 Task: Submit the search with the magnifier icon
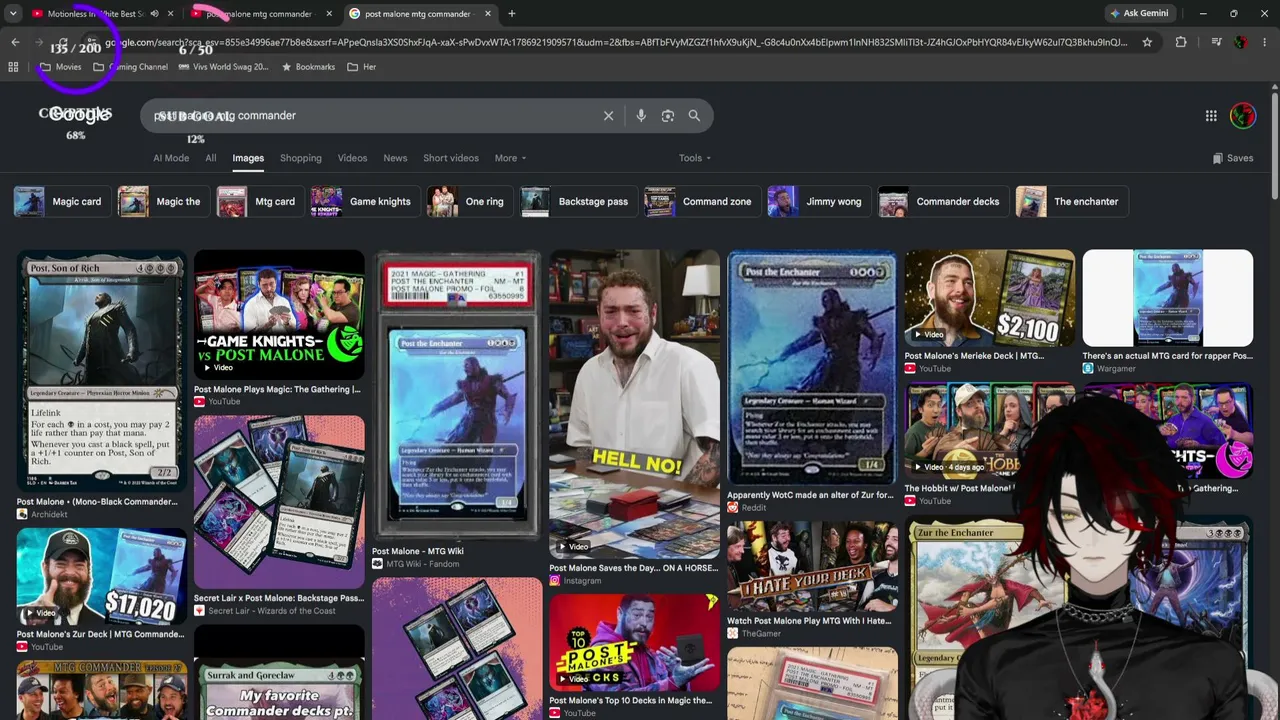click(x=694, y=116)
